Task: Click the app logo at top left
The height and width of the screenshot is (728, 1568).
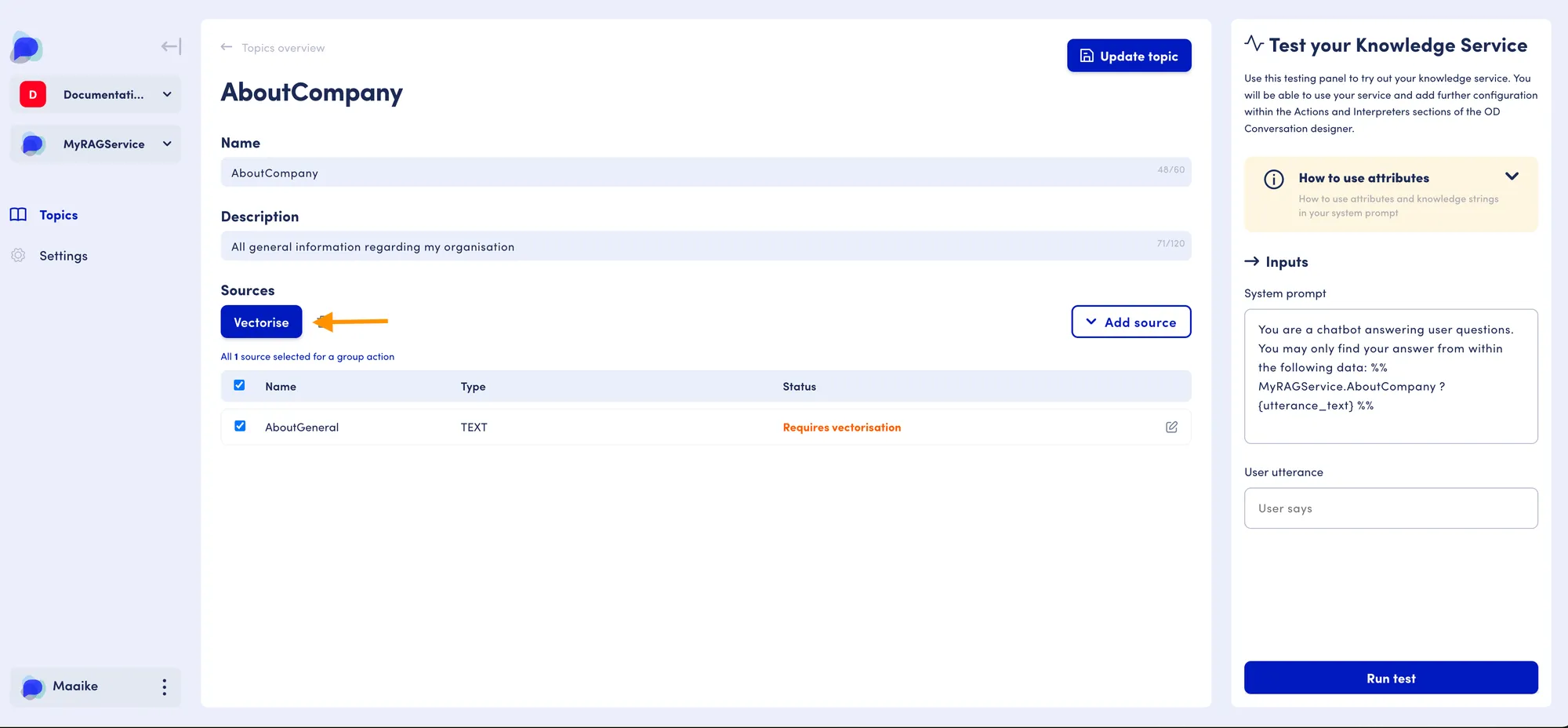Action: (27, 48)
